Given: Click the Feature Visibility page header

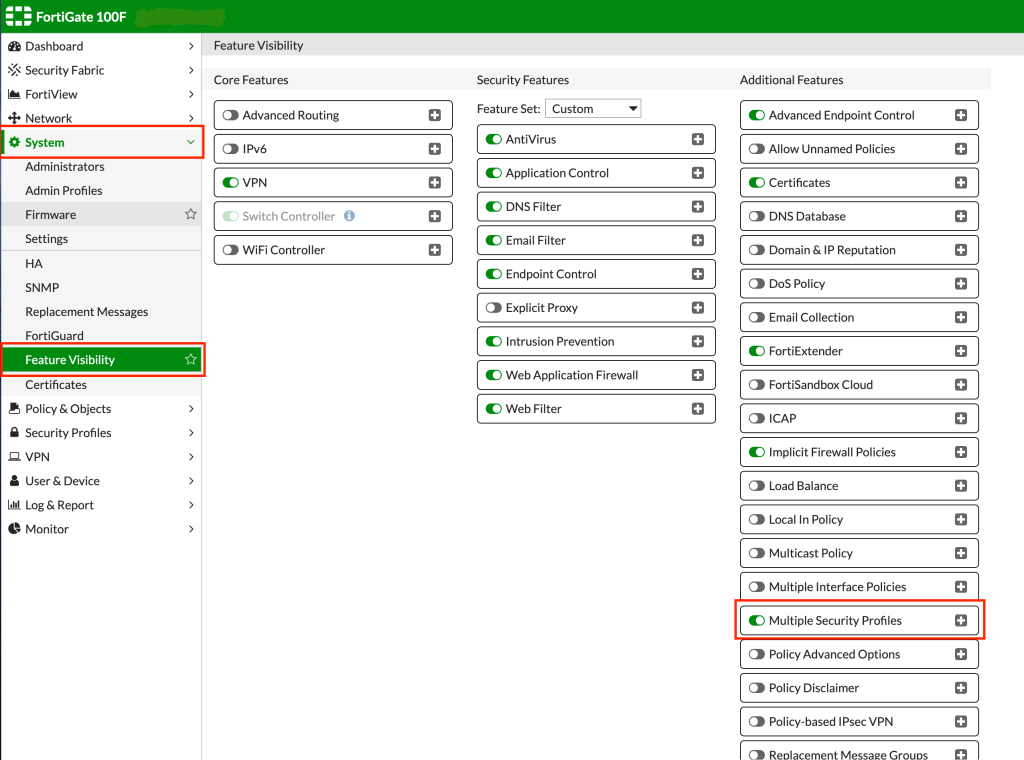Looking at the screenshot, I should 259,45.
